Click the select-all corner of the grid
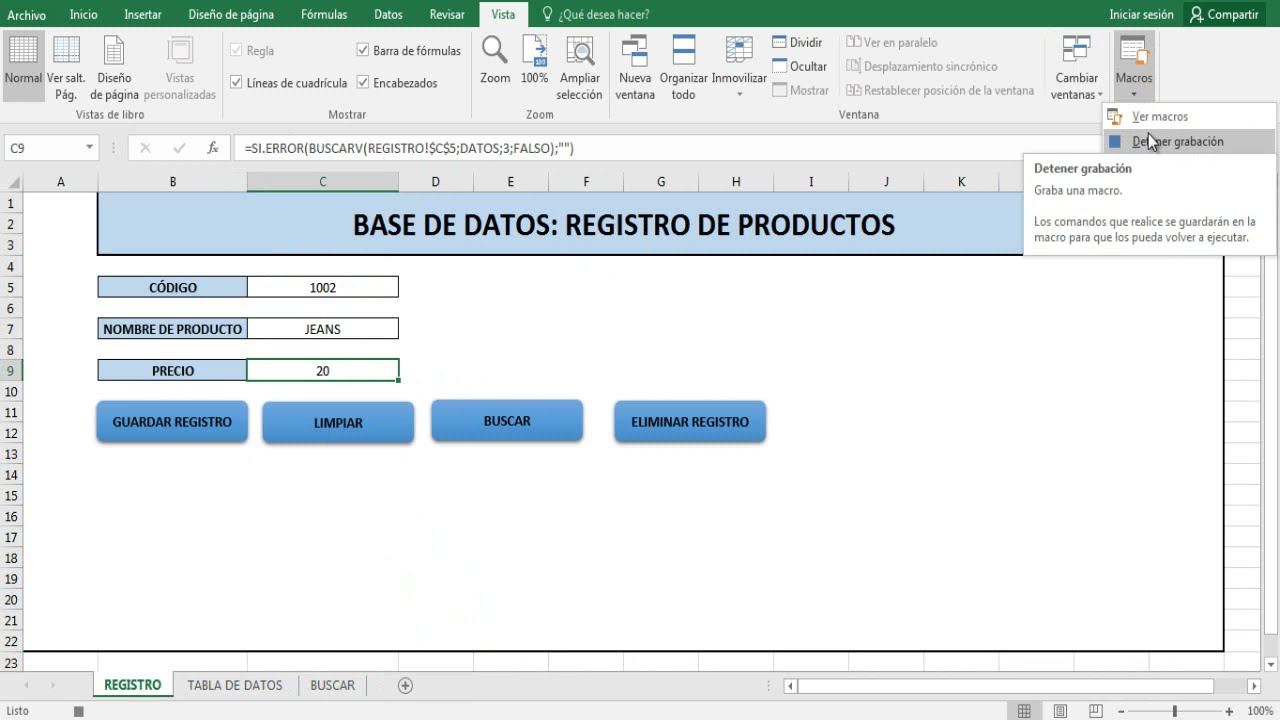1280x720 pixels. (x=12, y=182)
